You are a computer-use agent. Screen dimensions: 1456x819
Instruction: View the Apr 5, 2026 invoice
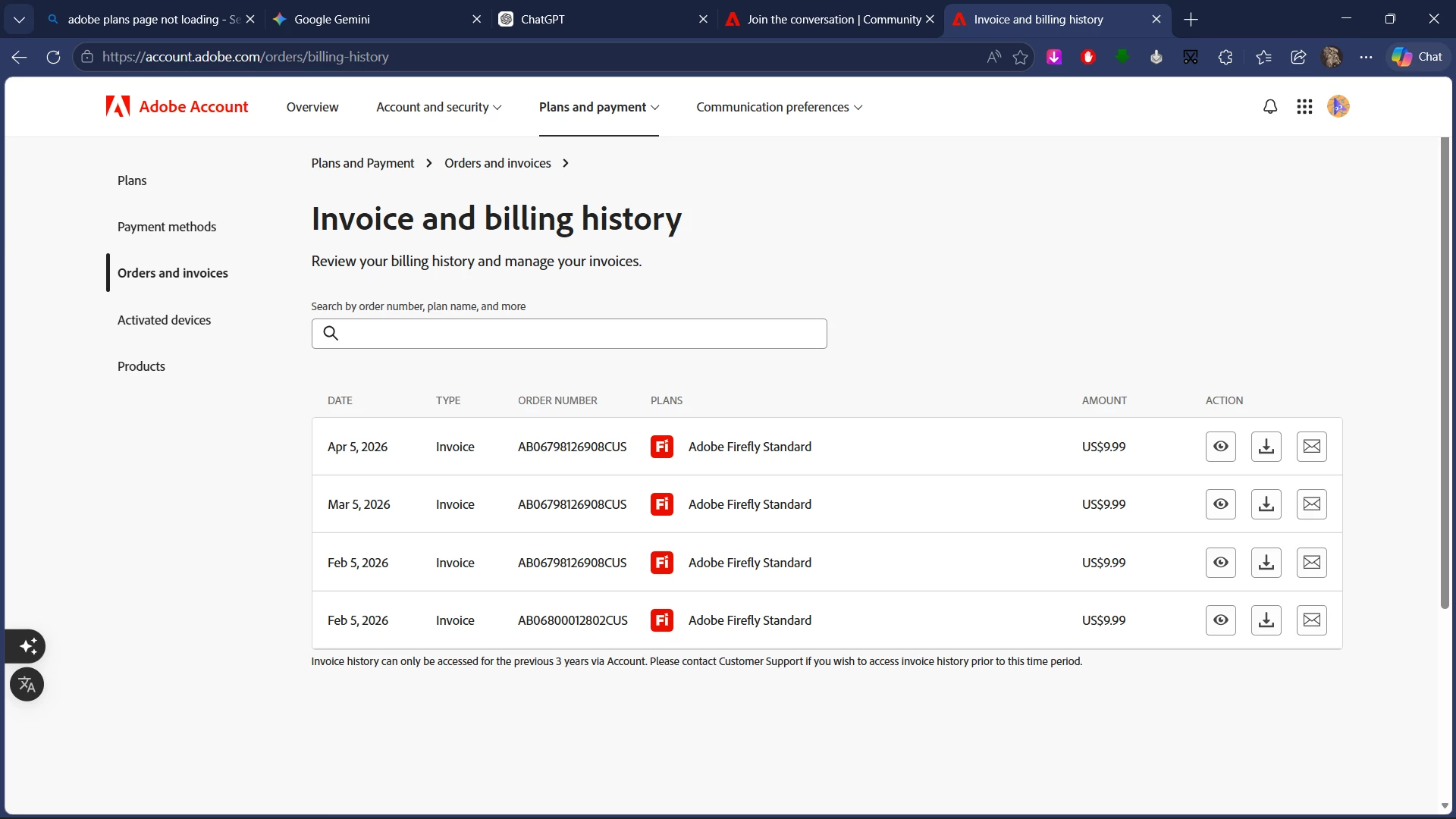(x=1220, y=447)
